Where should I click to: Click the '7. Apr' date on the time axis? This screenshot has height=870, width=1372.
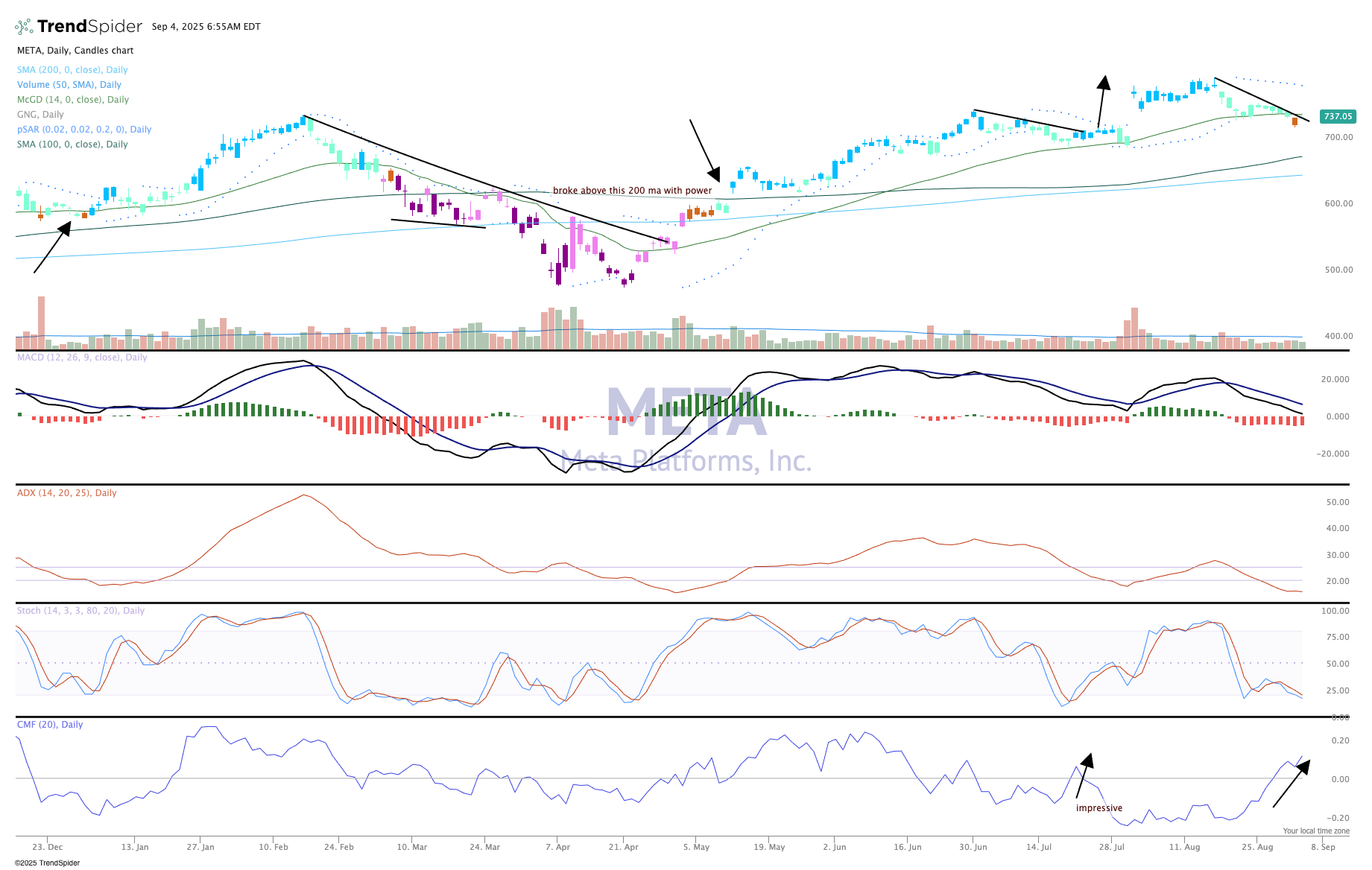(x=557, y=847)
